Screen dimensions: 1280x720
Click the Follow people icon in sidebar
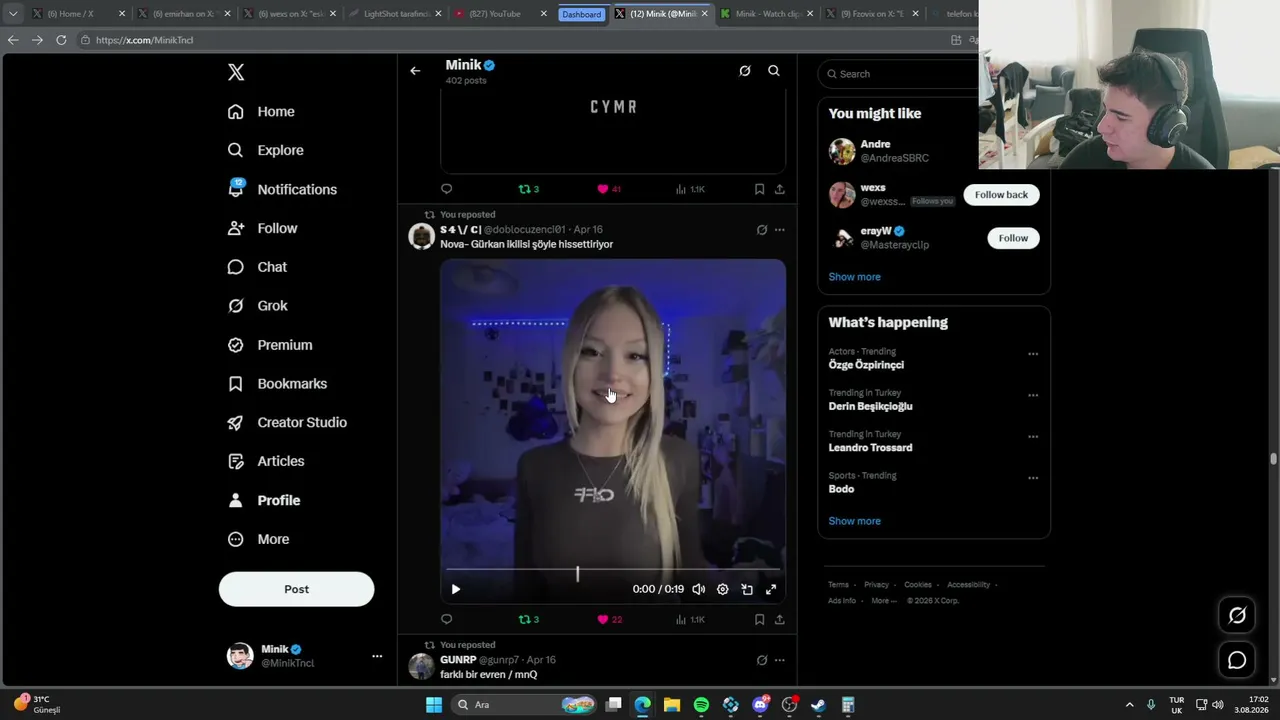click(236, 228)
